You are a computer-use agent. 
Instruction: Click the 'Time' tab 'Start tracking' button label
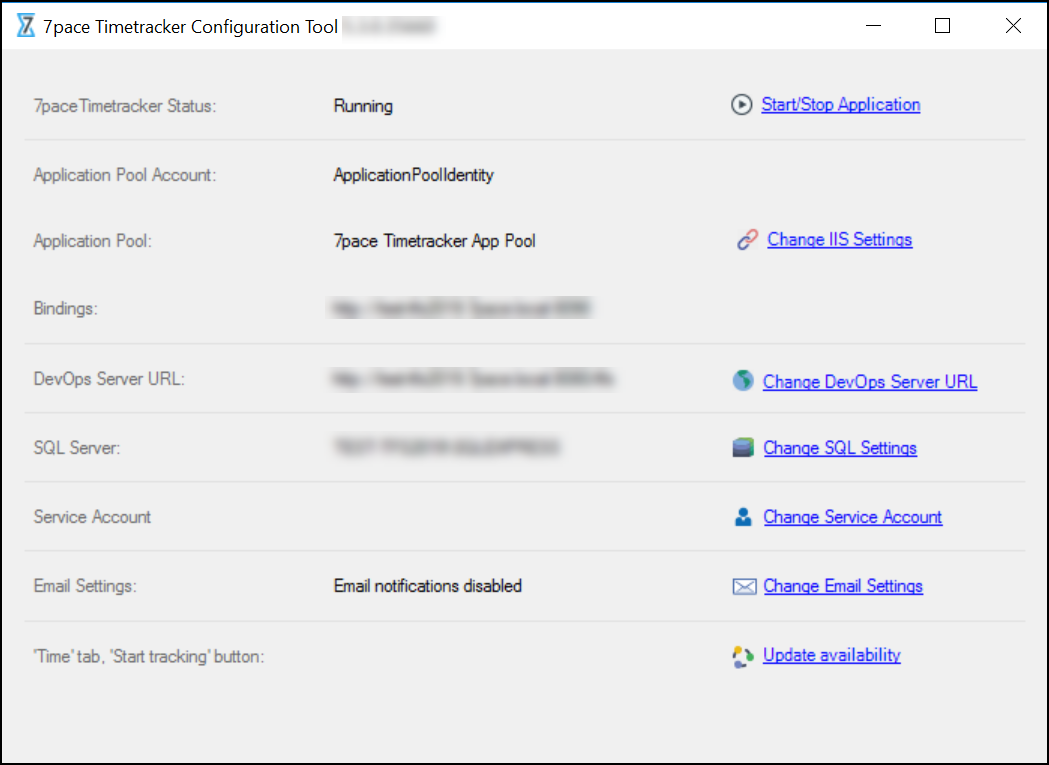click(149, 657)
